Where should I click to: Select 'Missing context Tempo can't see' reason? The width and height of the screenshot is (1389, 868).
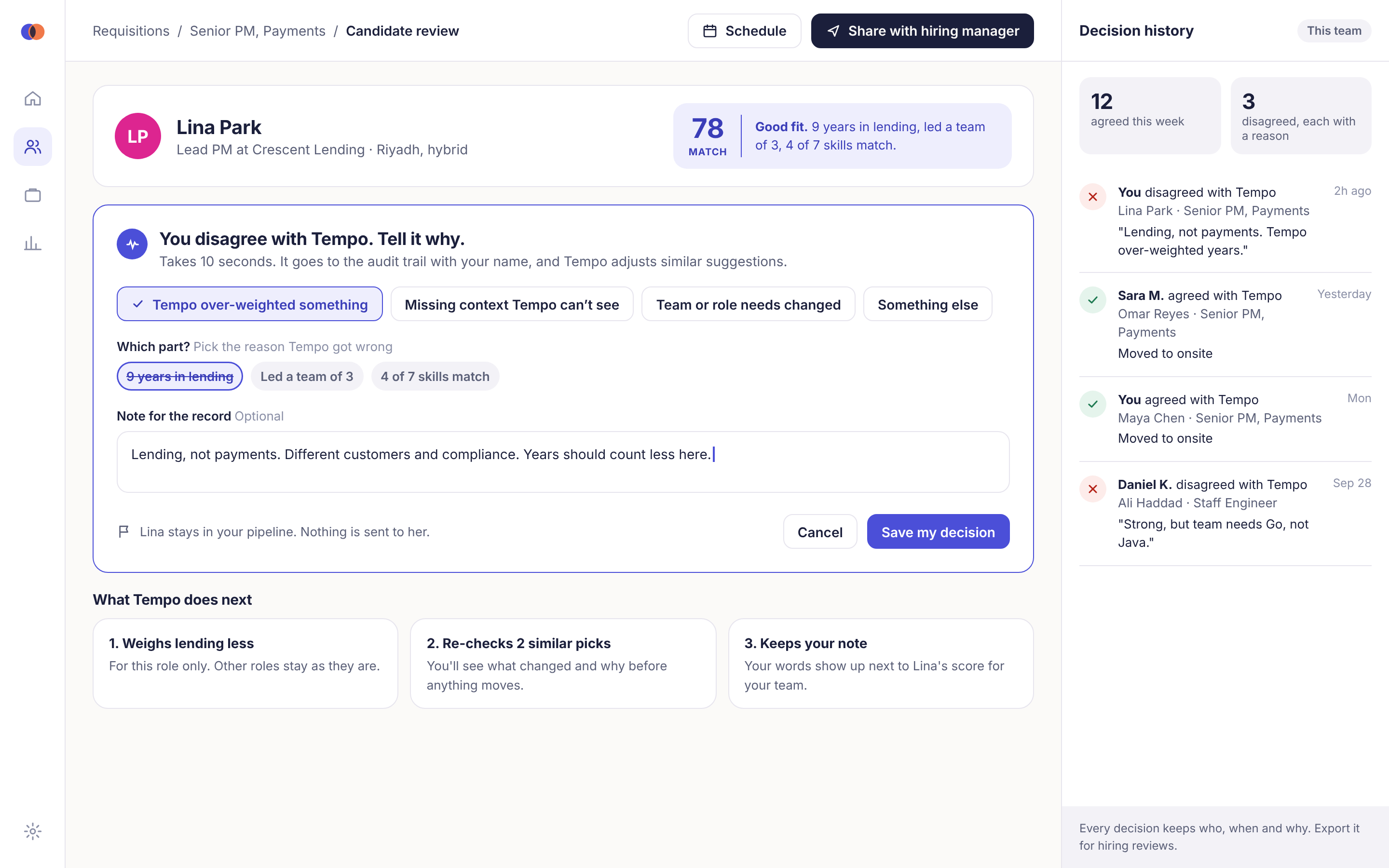pos(512,304)
